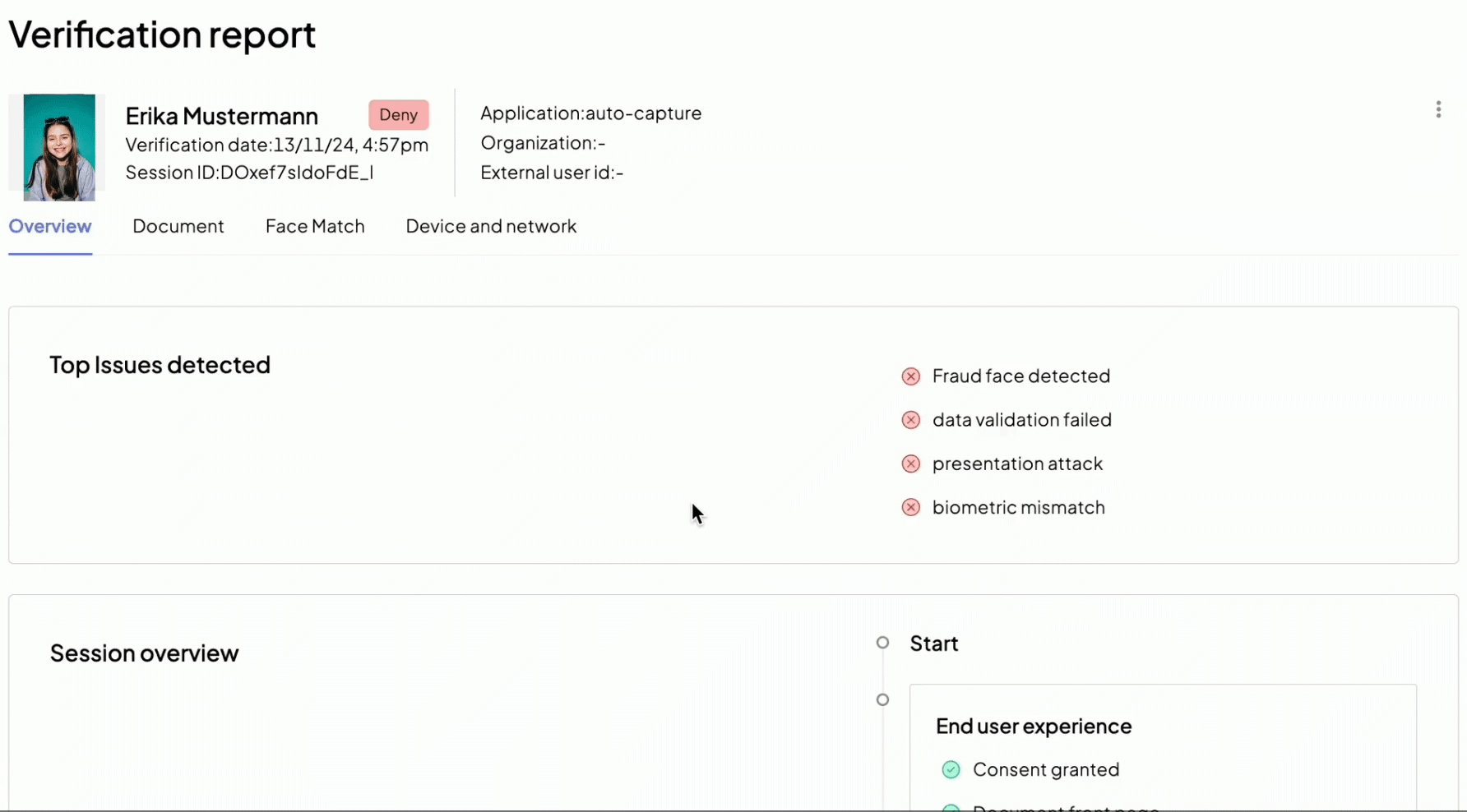Click the red X icon beside Fraud face detected
The width and height of the screenshot is (1467, 812).
tap(910, 376)
